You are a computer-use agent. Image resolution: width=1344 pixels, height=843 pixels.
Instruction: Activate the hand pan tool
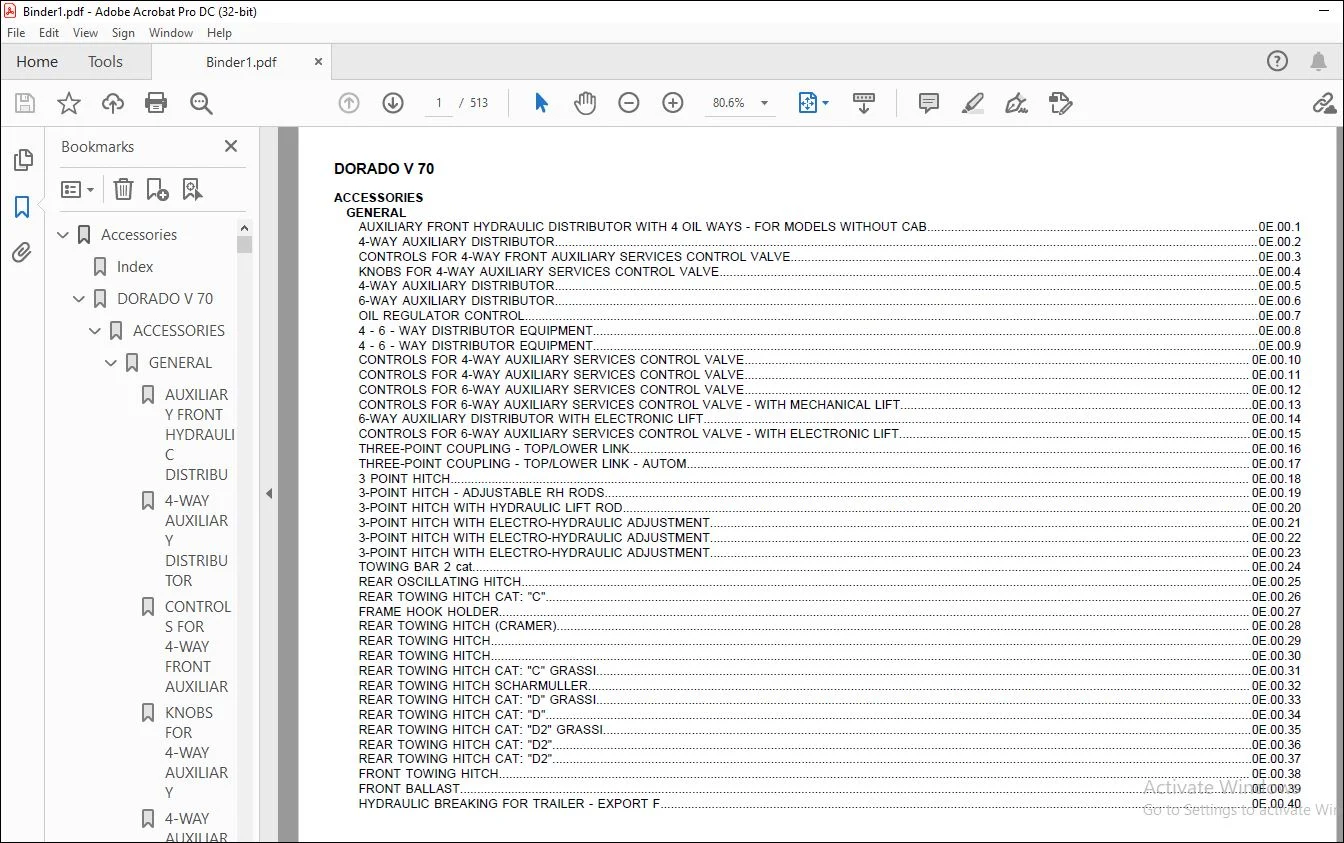pyautogui.click(x=585, y=103)
